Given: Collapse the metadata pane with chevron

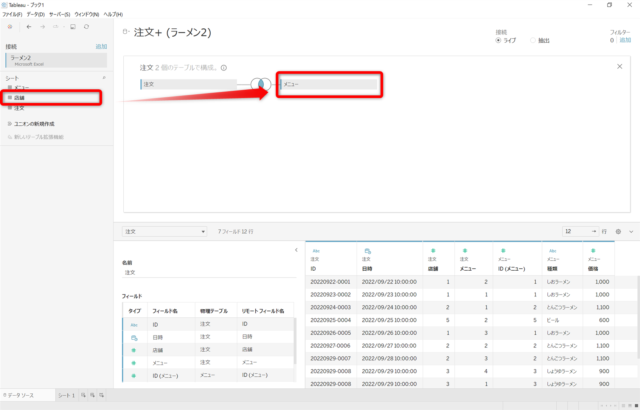Looking at the screenshot, I should tap(296, 250).
